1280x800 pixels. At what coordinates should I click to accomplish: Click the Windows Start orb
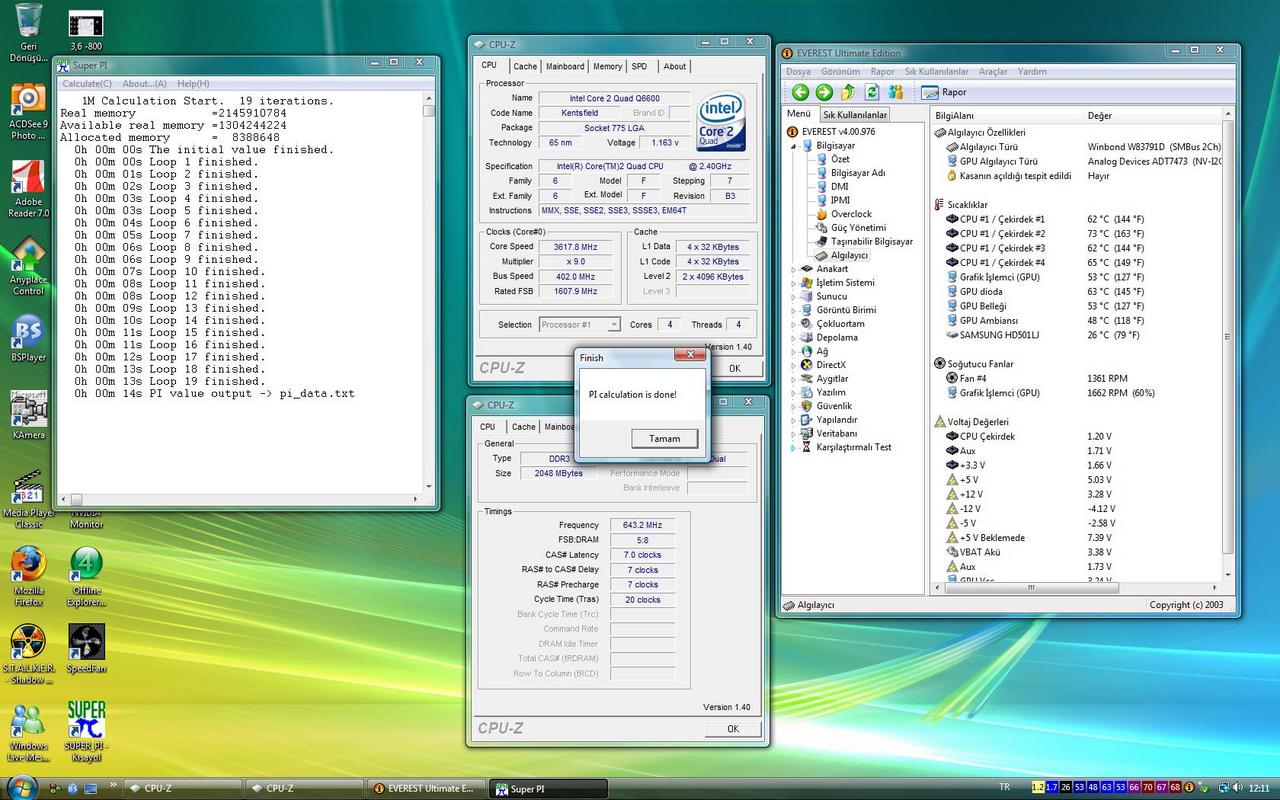(x=21, y=786)
